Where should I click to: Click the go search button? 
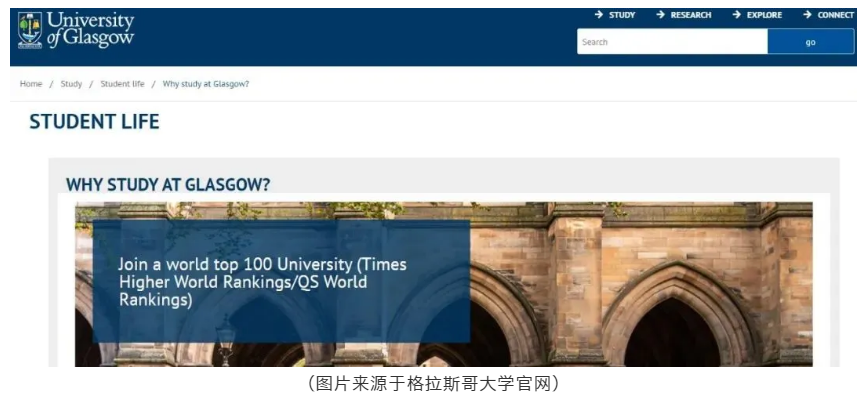pyautogui.click(x=811, y=42)
